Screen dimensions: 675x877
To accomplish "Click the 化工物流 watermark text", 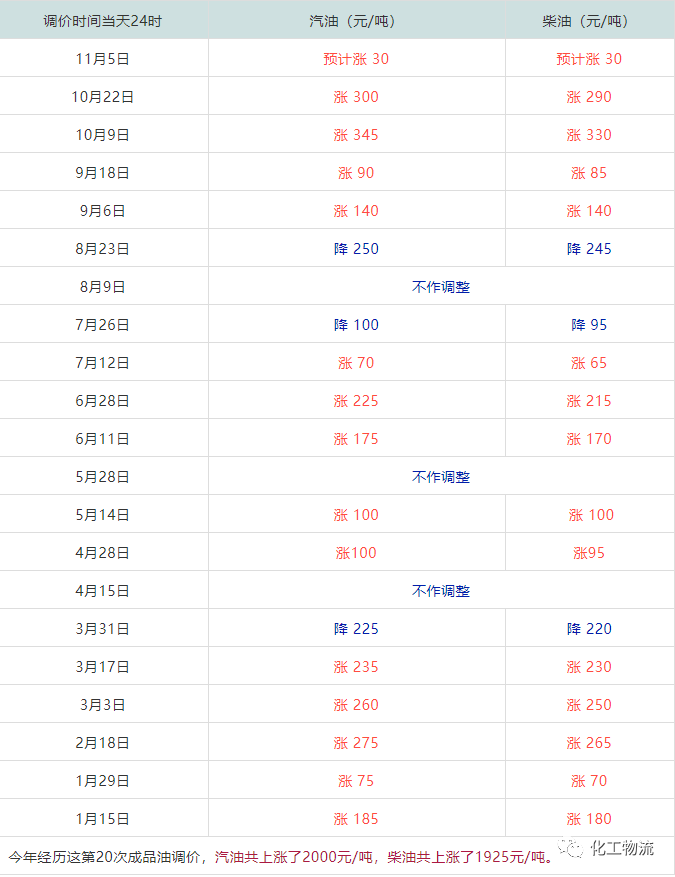I will (621, 849).
